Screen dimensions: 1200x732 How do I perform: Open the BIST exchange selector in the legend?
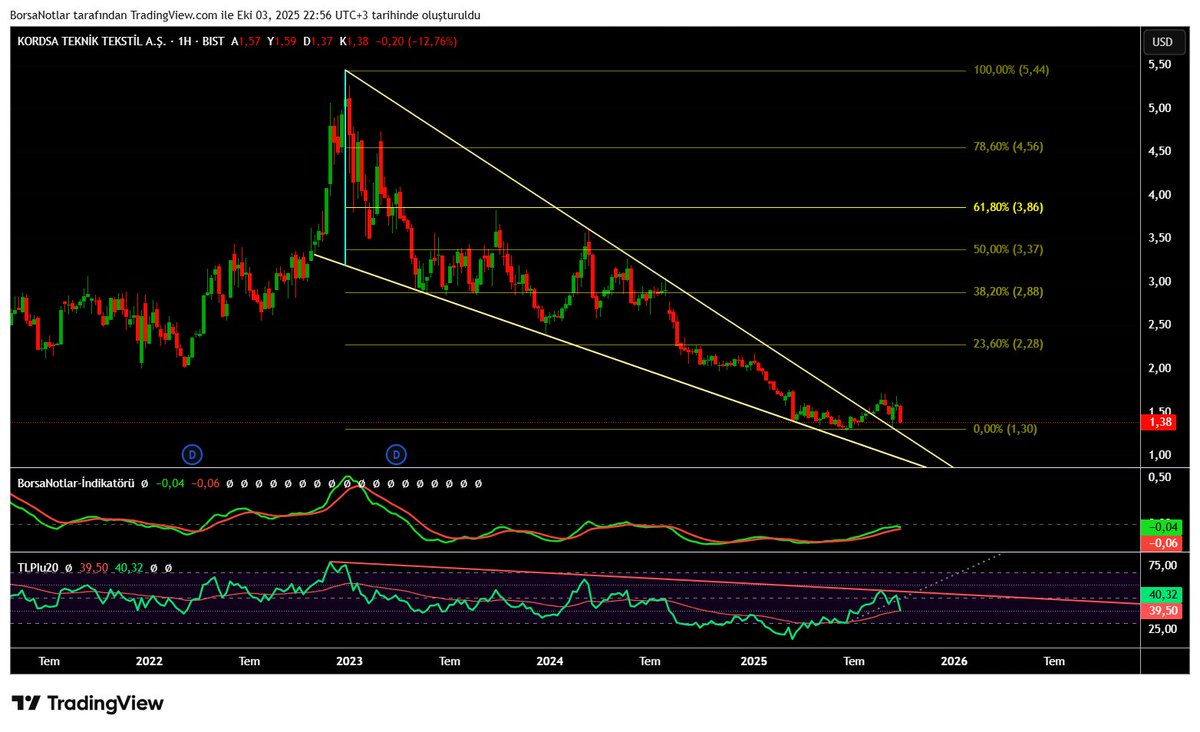[213, 42]
